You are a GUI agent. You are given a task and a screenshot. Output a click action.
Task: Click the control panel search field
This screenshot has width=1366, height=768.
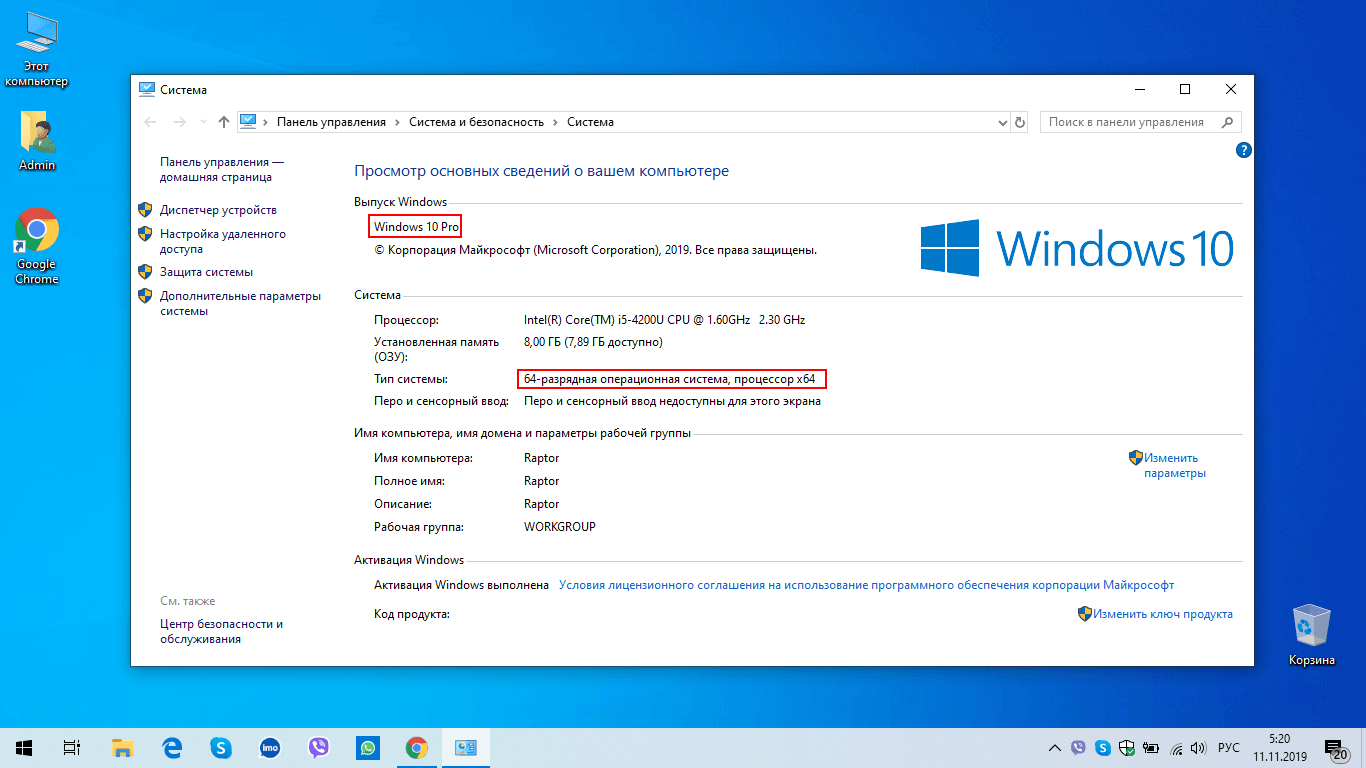[x=1130, y=122]
